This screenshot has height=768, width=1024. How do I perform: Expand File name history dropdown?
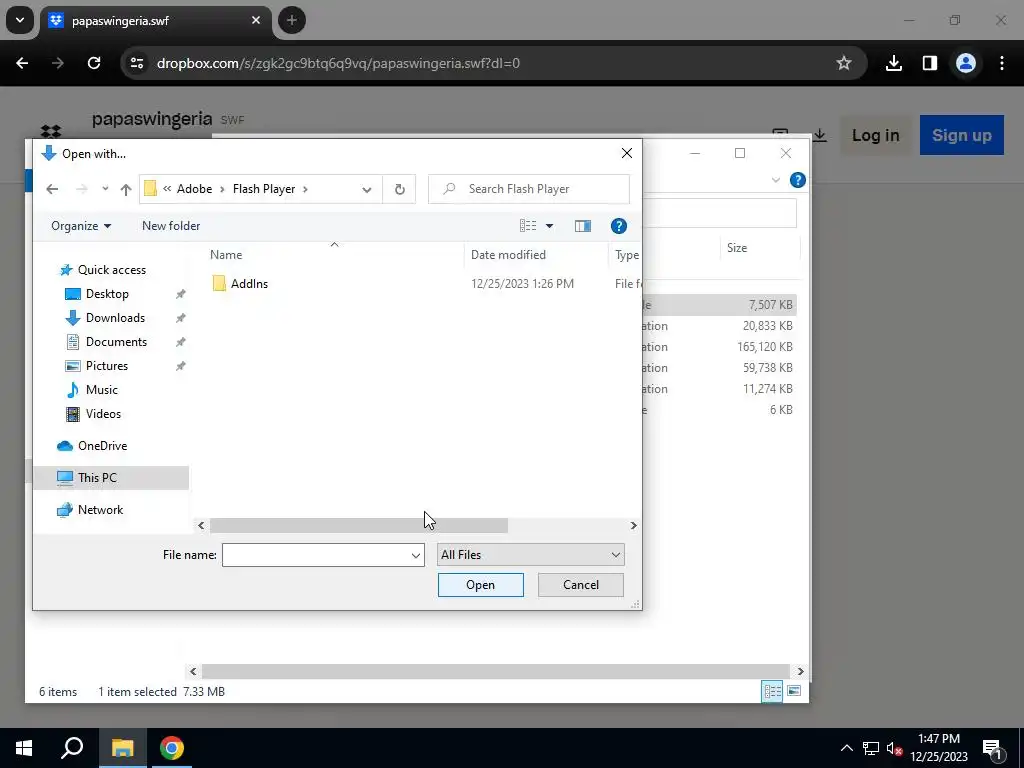415,555
